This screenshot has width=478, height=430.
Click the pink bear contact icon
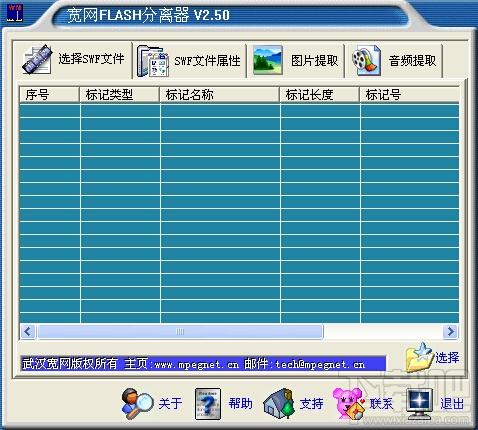[349, 404]
